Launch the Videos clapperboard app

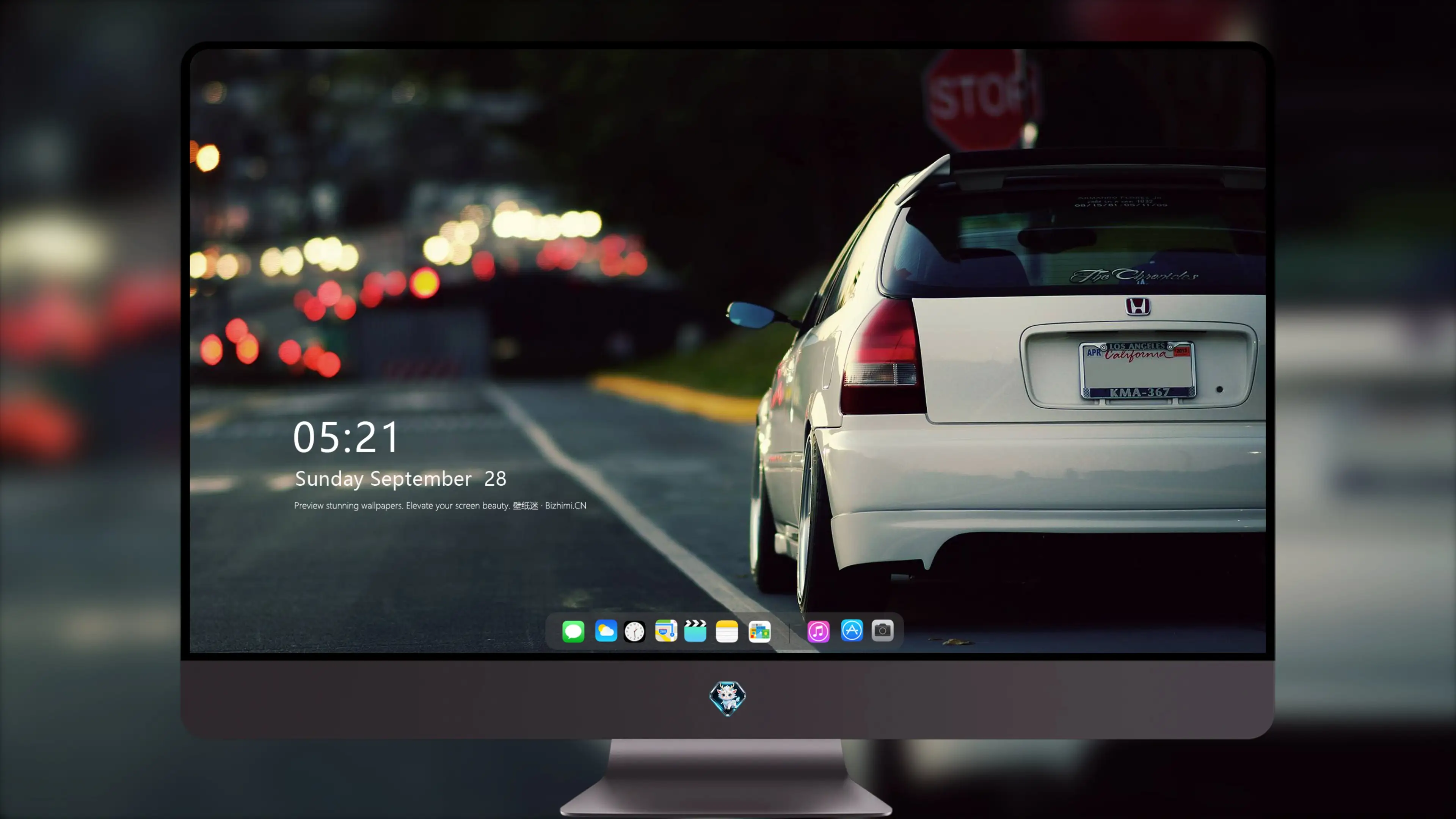point(695,631)
